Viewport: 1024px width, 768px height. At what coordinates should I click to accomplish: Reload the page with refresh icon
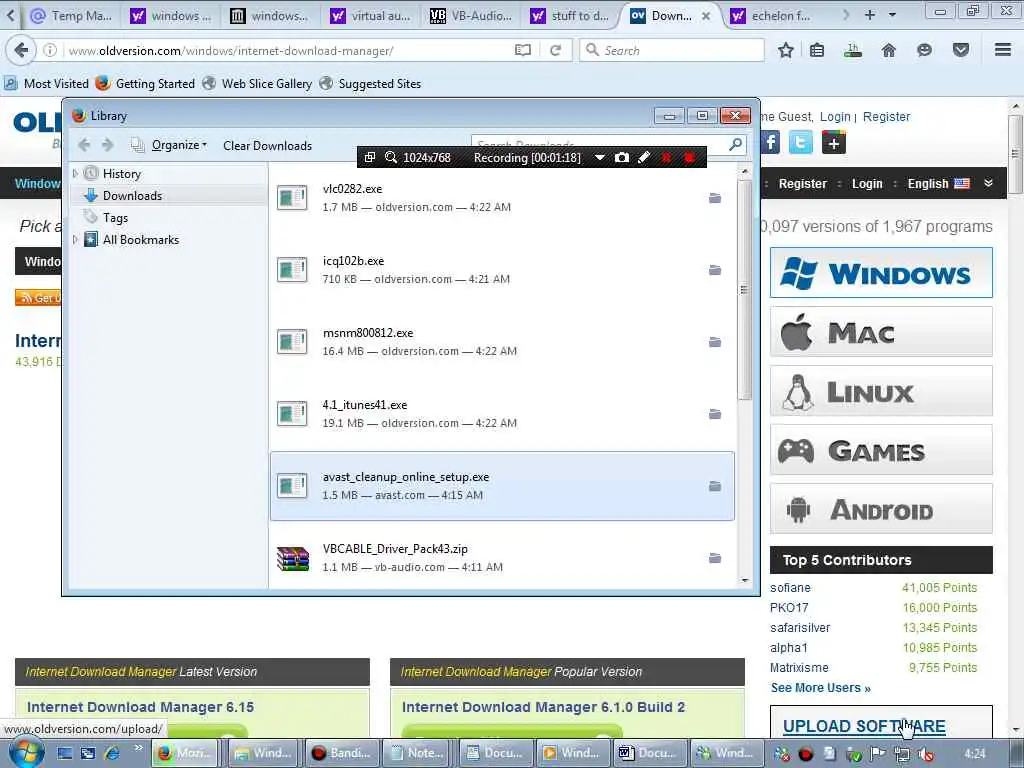tap(556, 50)
